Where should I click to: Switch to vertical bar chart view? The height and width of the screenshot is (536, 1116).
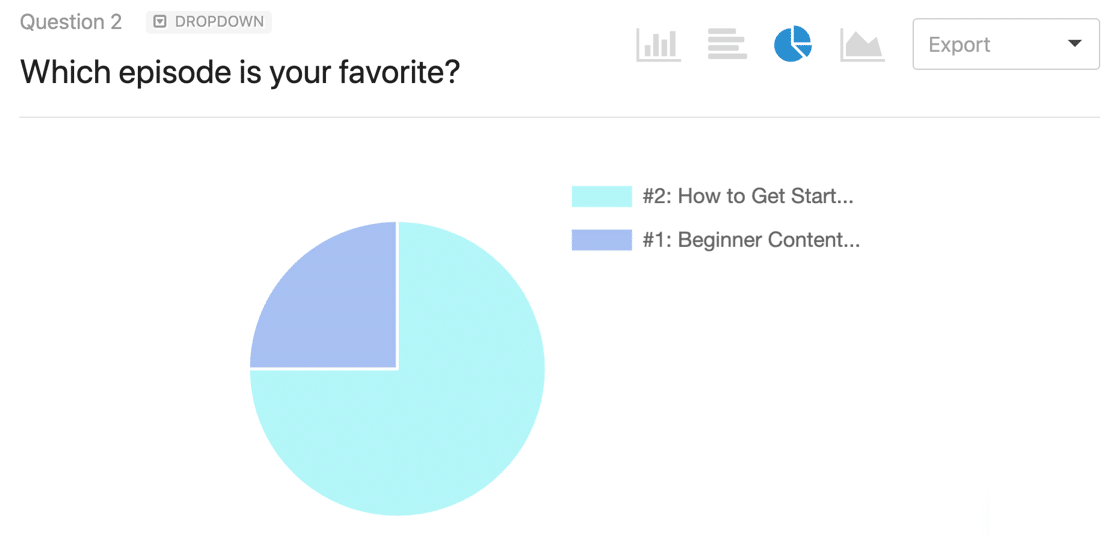pyautogui.click(x=658, y=44)
